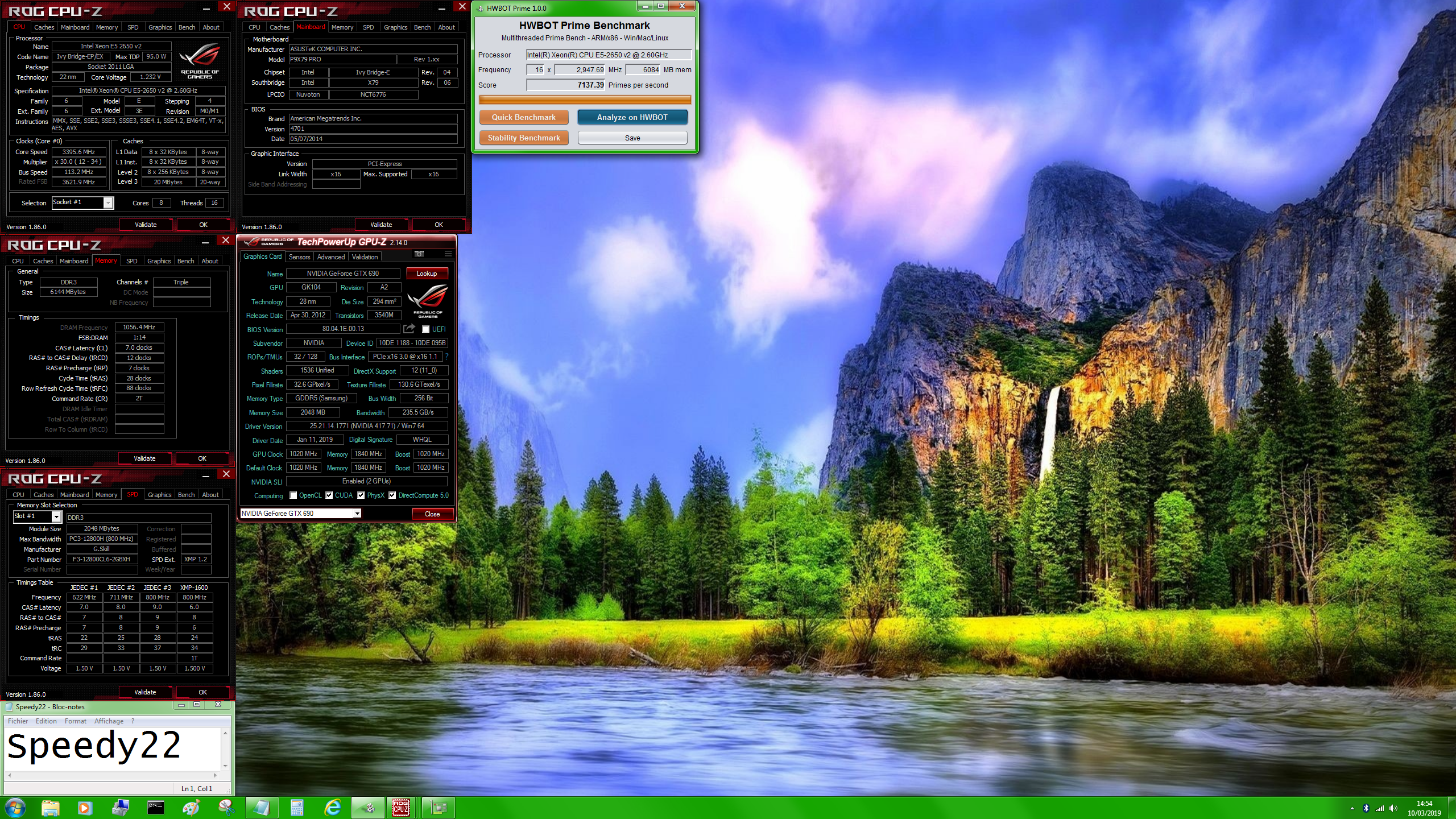Toggle the DirectCompute 5.0 checkbox

[x=392, y=495]
